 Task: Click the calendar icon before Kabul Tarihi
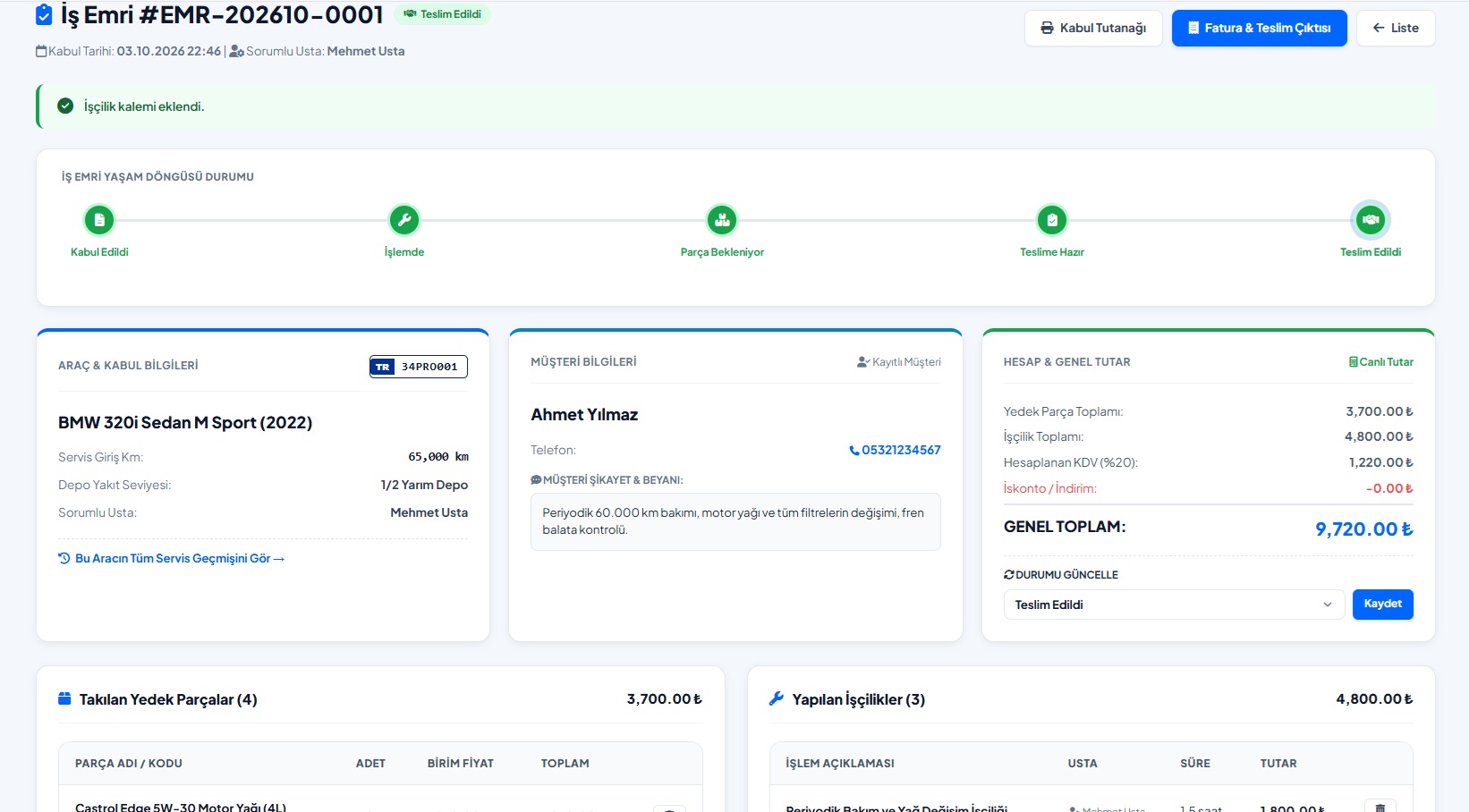pos(41,51)
